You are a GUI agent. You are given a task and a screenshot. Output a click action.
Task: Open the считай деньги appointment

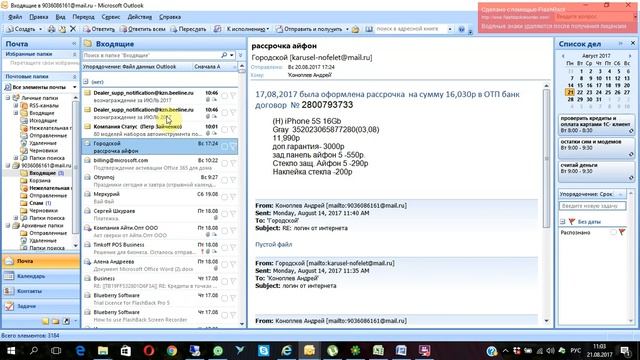(x=596, y=171)
